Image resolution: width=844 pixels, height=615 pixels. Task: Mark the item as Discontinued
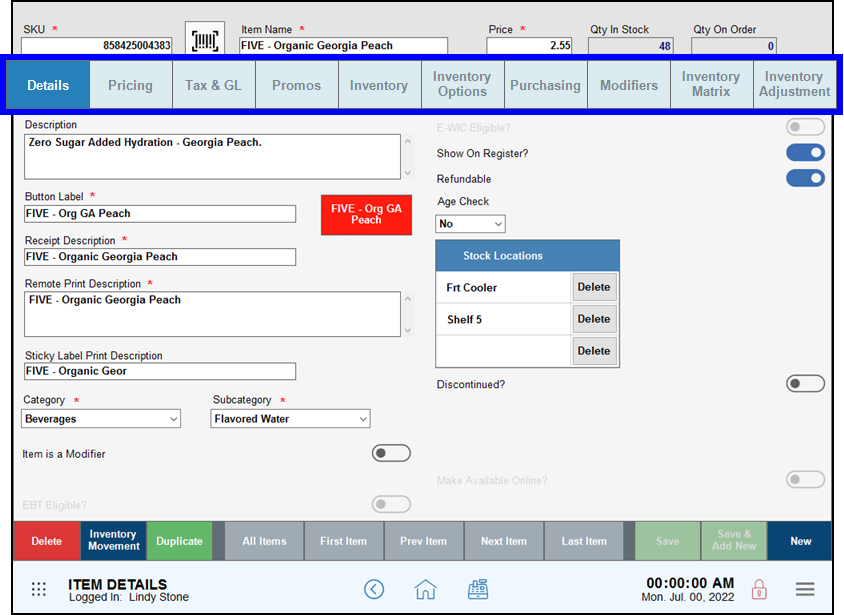[805, 383]
